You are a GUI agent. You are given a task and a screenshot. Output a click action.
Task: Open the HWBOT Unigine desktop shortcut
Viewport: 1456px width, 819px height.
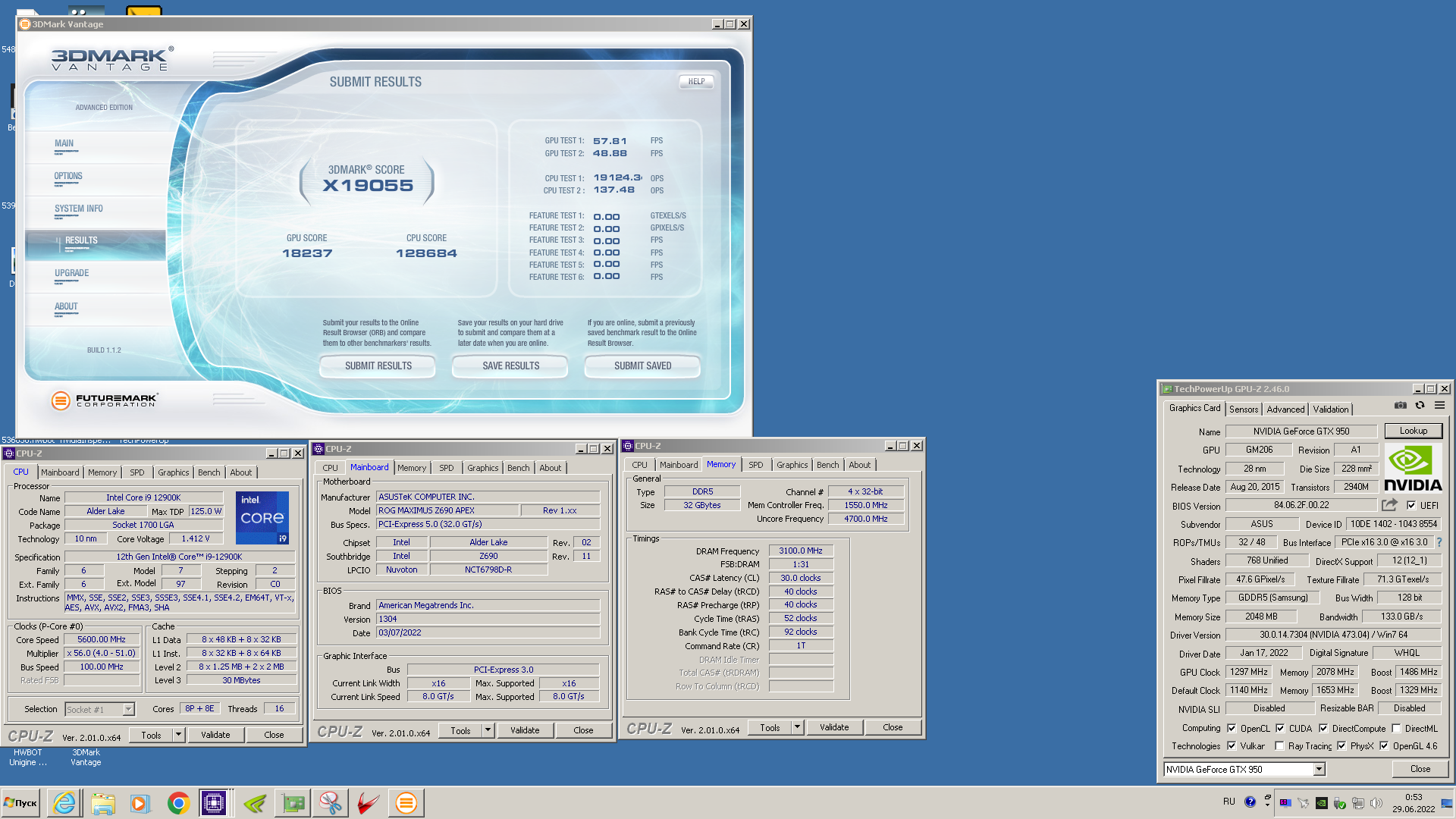28,758
